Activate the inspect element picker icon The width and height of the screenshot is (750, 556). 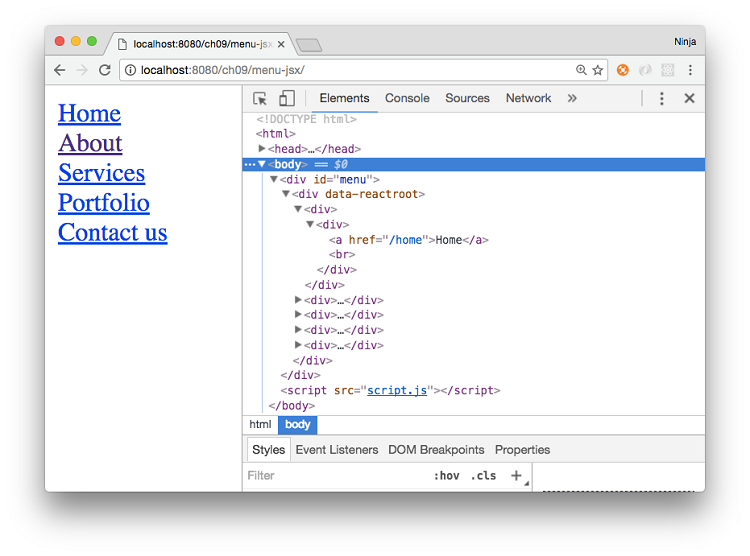point(260,99)
